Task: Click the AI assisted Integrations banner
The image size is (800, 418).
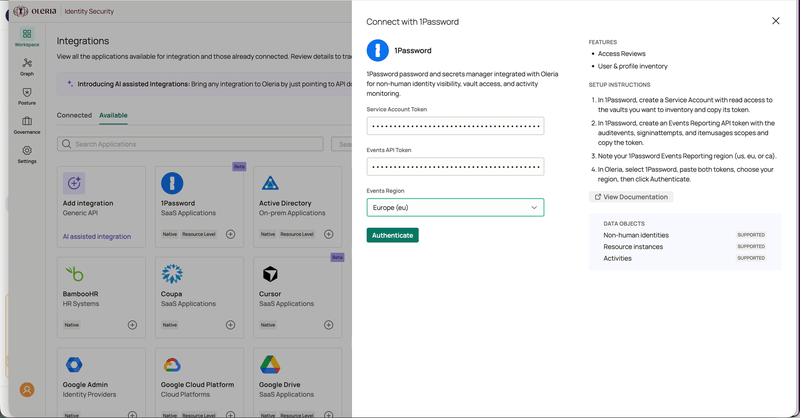Action: pyautogui.click(x=204, y=84)
